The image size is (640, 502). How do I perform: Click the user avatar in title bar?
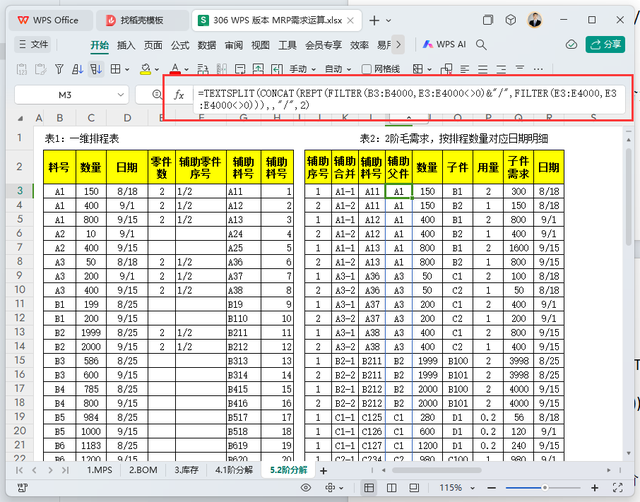[535, 20]
